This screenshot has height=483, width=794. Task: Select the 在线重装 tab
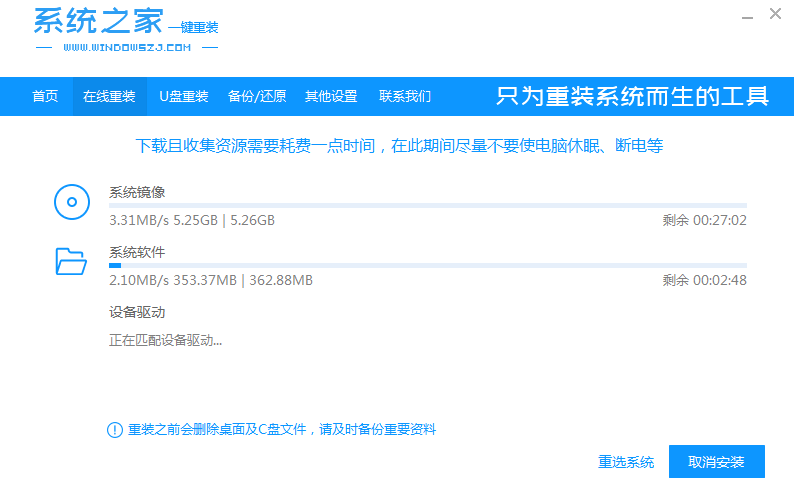[109, 97]
